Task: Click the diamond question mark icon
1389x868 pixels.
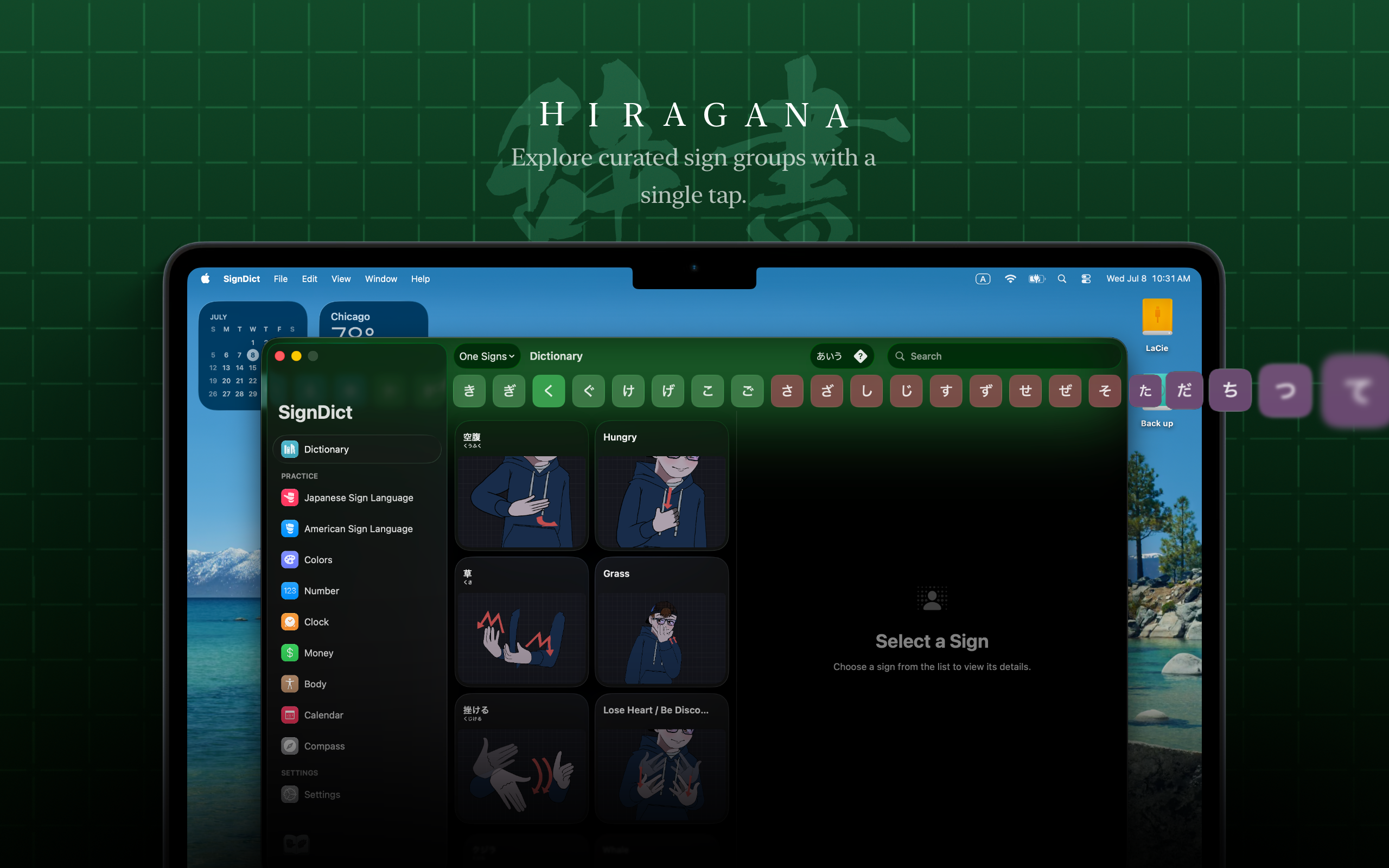Action: [861, 356]
